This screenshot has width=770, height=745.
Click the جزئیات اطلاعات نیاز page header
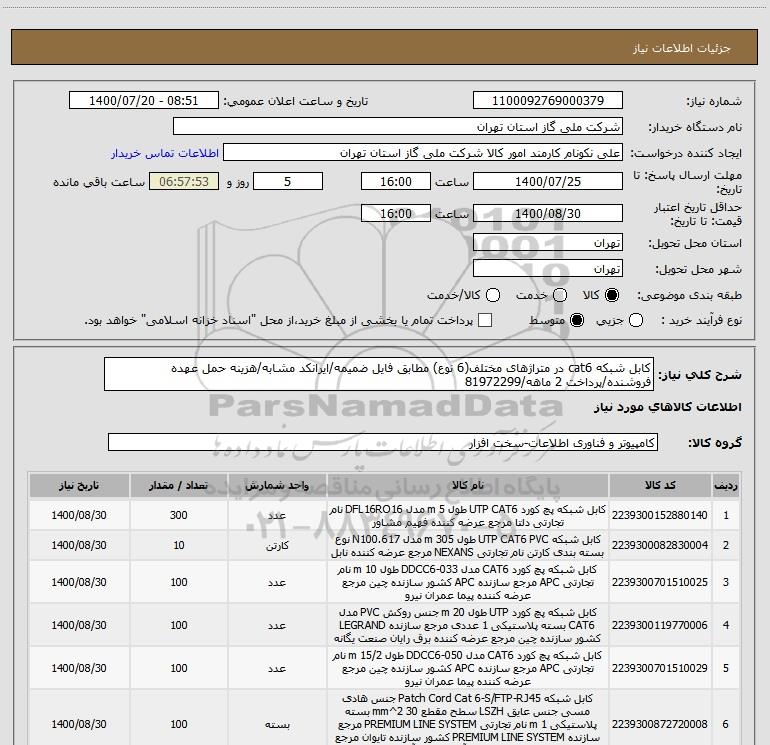tap(681, 48)
